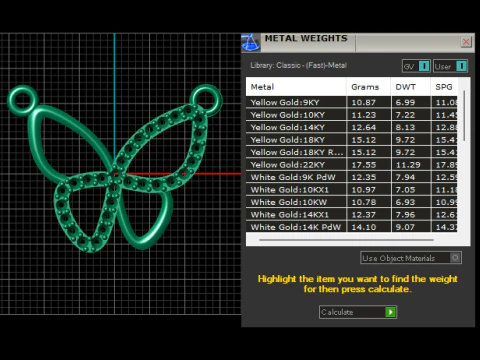The width and height of the screenshot is (480, 360).
Task: Select the Yellow Gold:18KY R... row
Action: click(352, 152)
